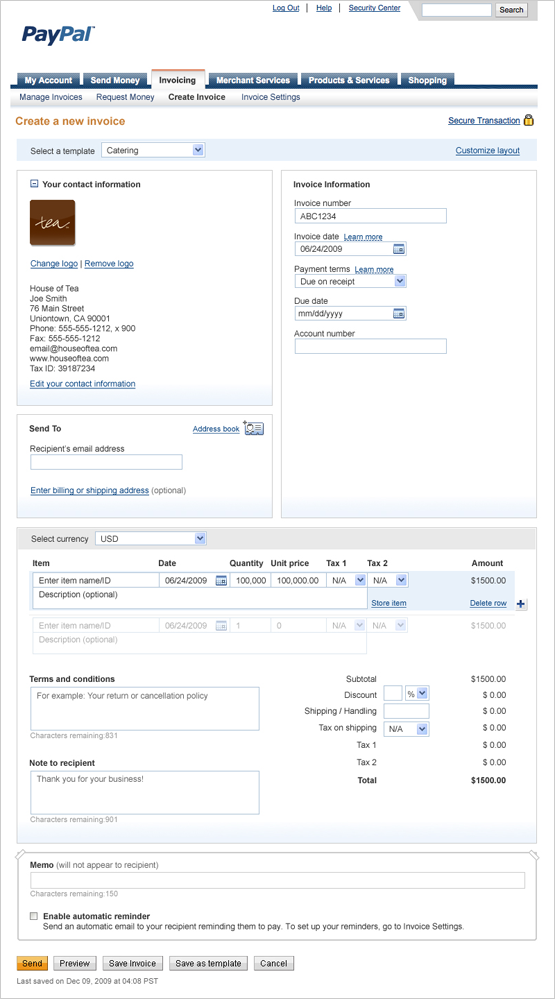Open the Select a template dropdown
The image size is (555, 999).
(x=153, y=150)
